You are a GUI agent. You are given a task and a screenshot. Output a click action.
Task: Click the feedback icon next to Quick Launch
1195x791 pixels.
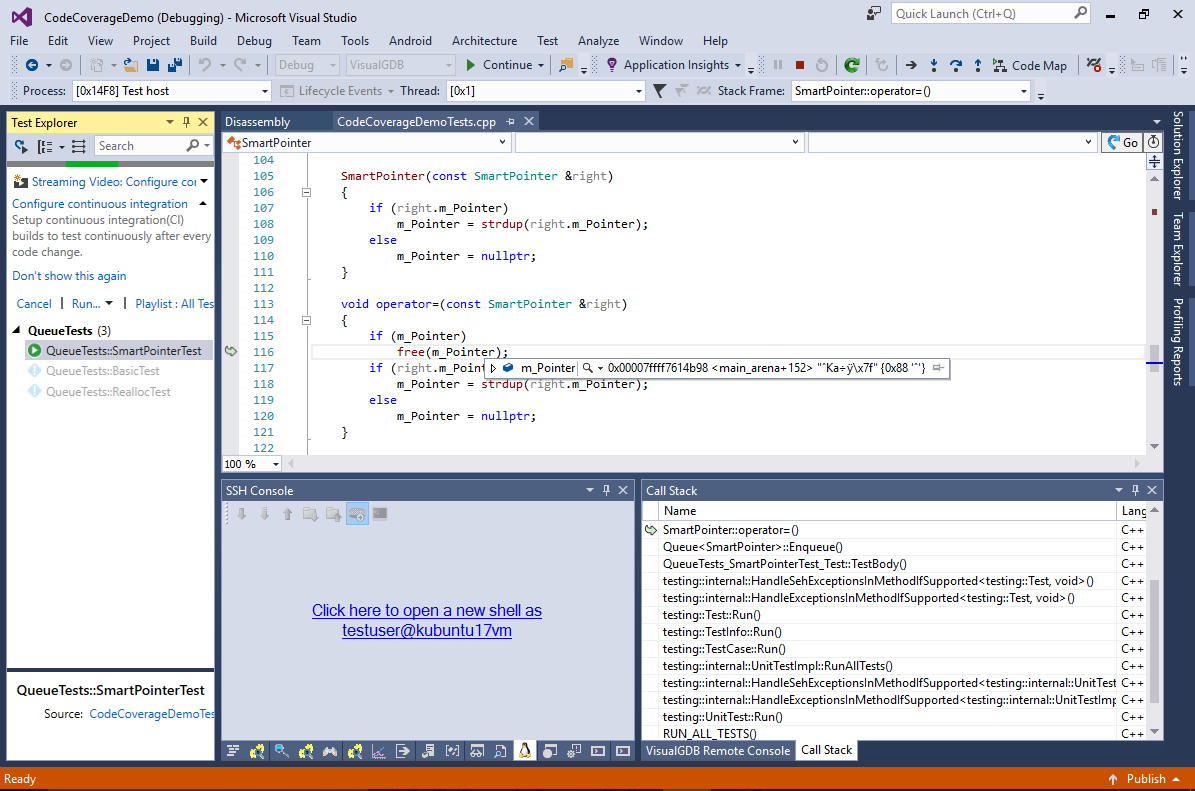coord(873,14)
